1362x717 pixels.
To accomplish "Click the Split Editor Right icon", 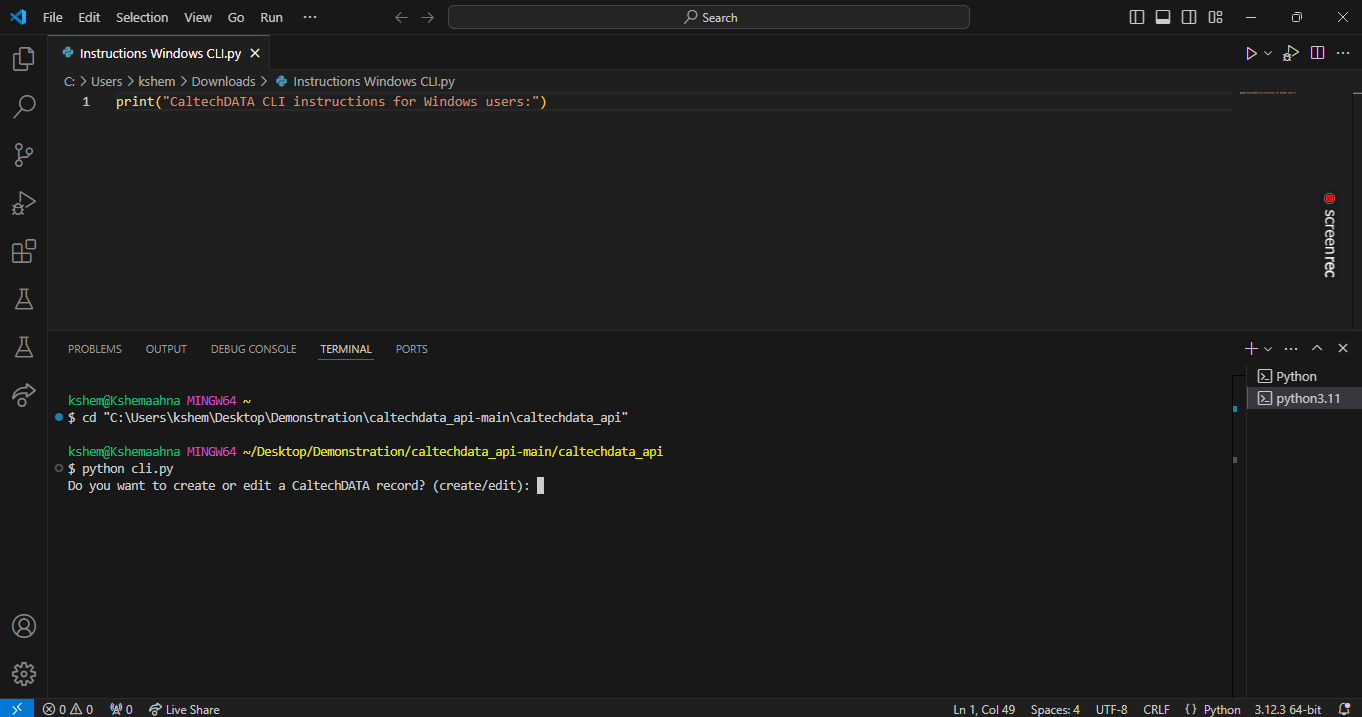I will [1318, 53].
